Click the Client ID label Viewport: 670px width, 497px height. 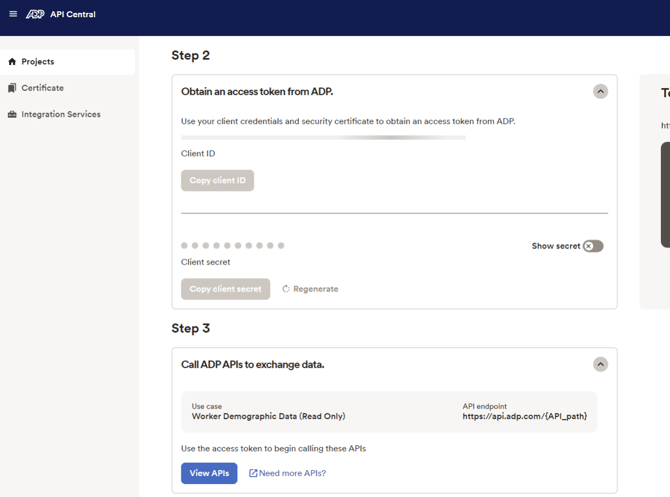pyautogui.click(x=198, y=153)
